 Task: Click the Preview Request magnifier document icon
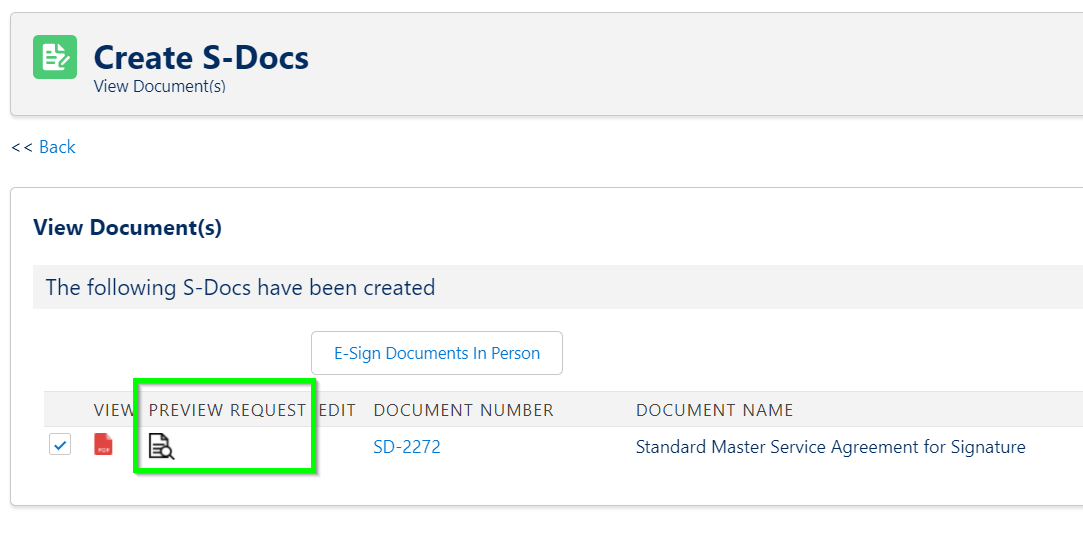[162, 447]
